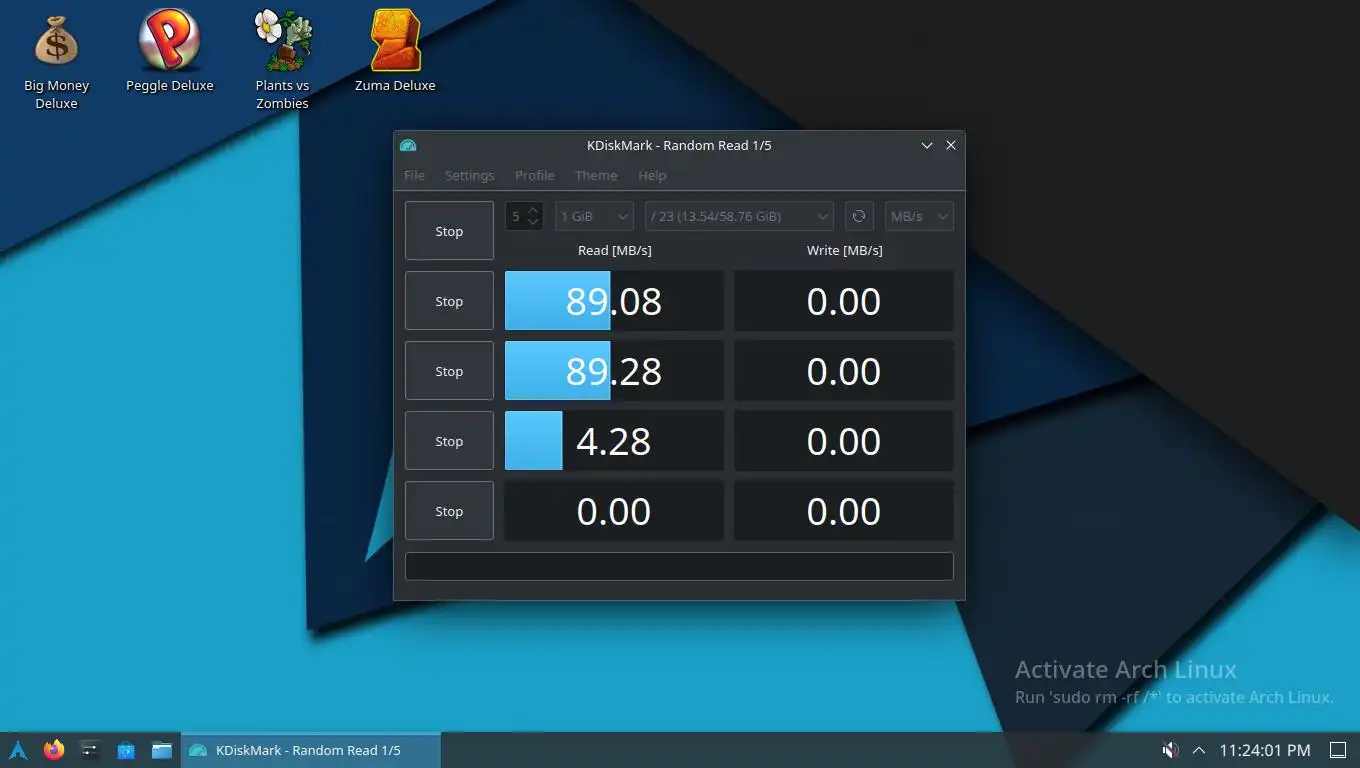Click the 89.28 read result bar

614,371
